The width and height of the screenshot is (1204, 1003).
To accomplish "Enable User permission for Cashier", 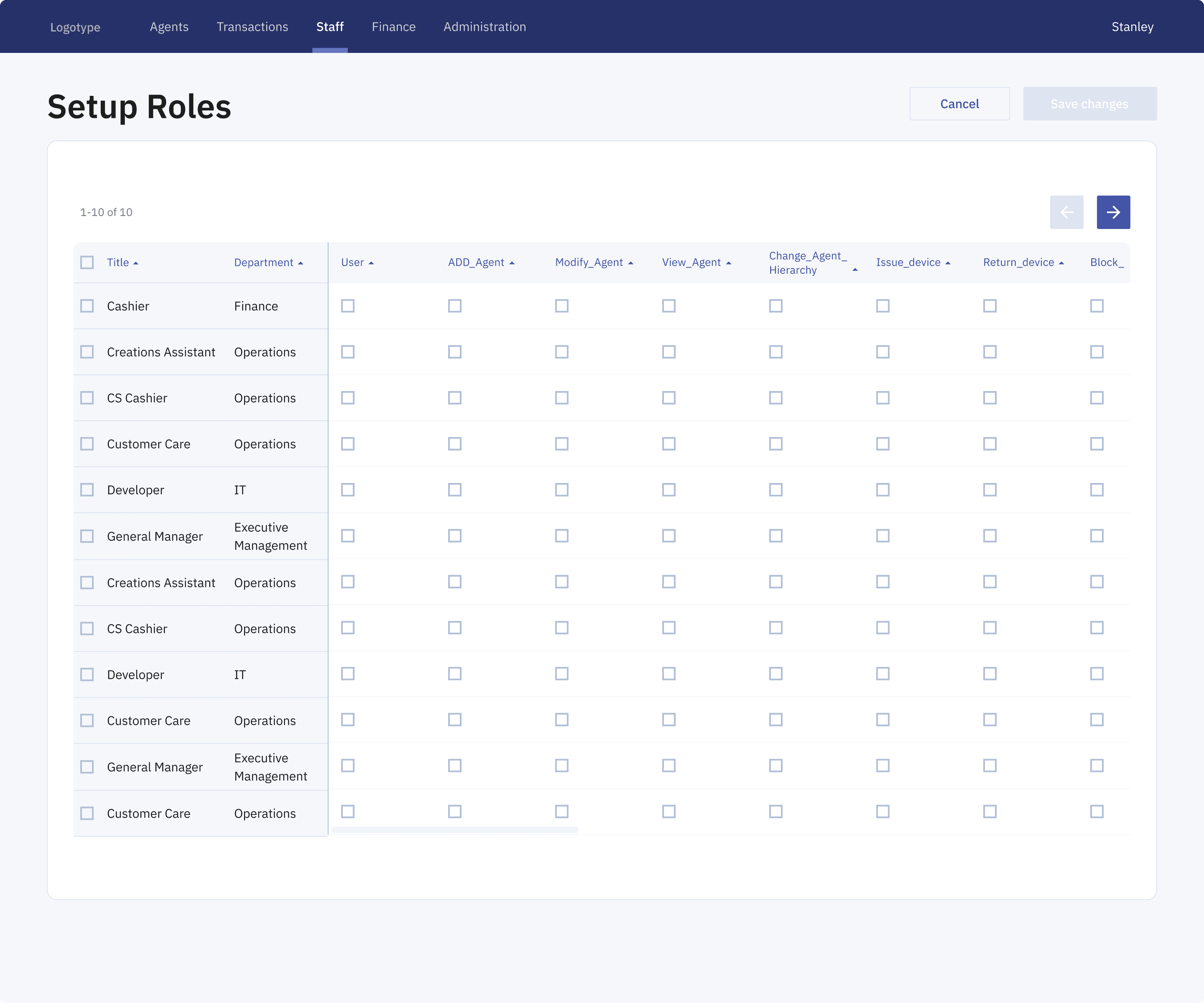I will pos(347,306).
